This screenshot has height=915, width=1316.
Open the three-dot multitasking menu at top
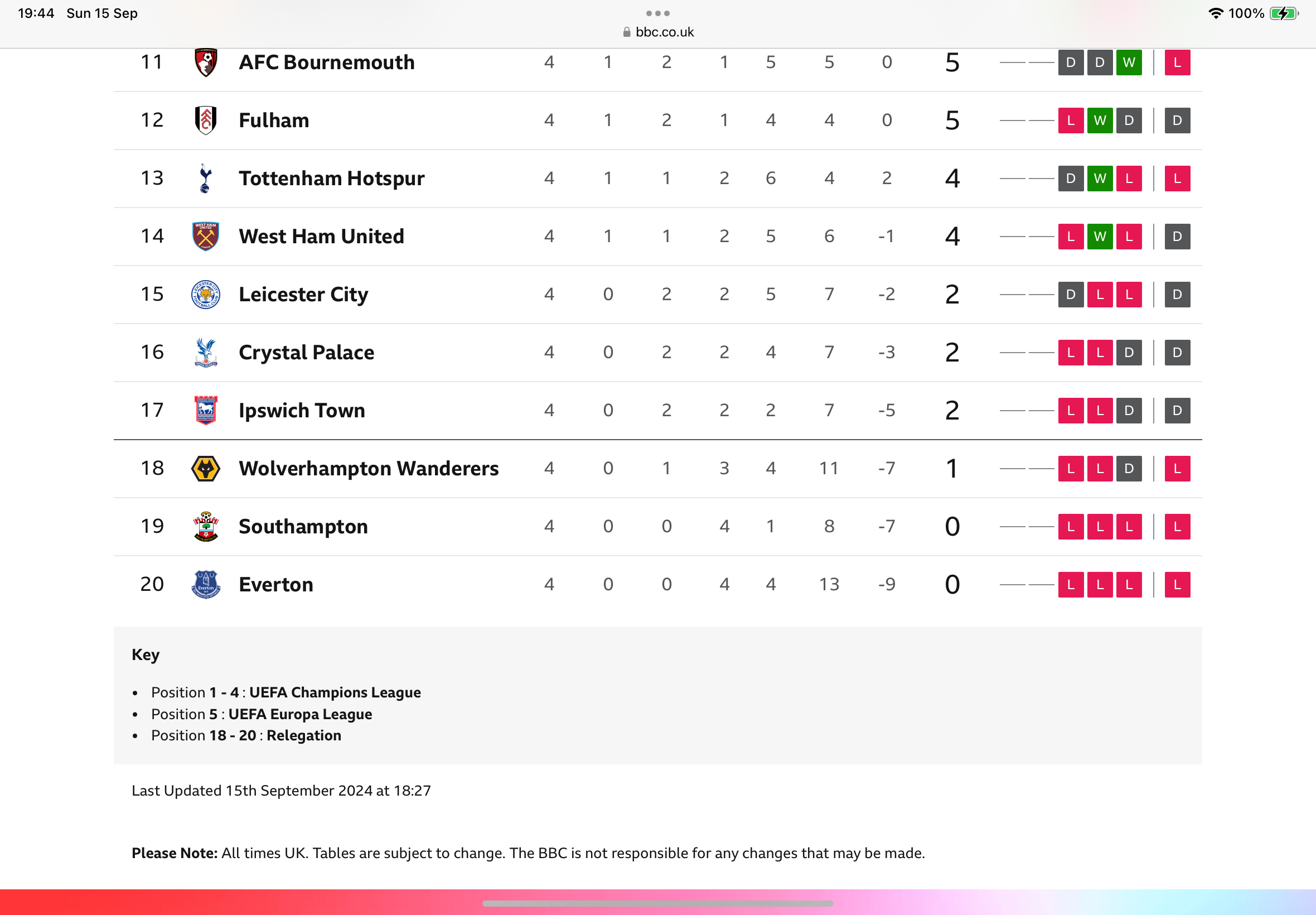pos(657,13)
